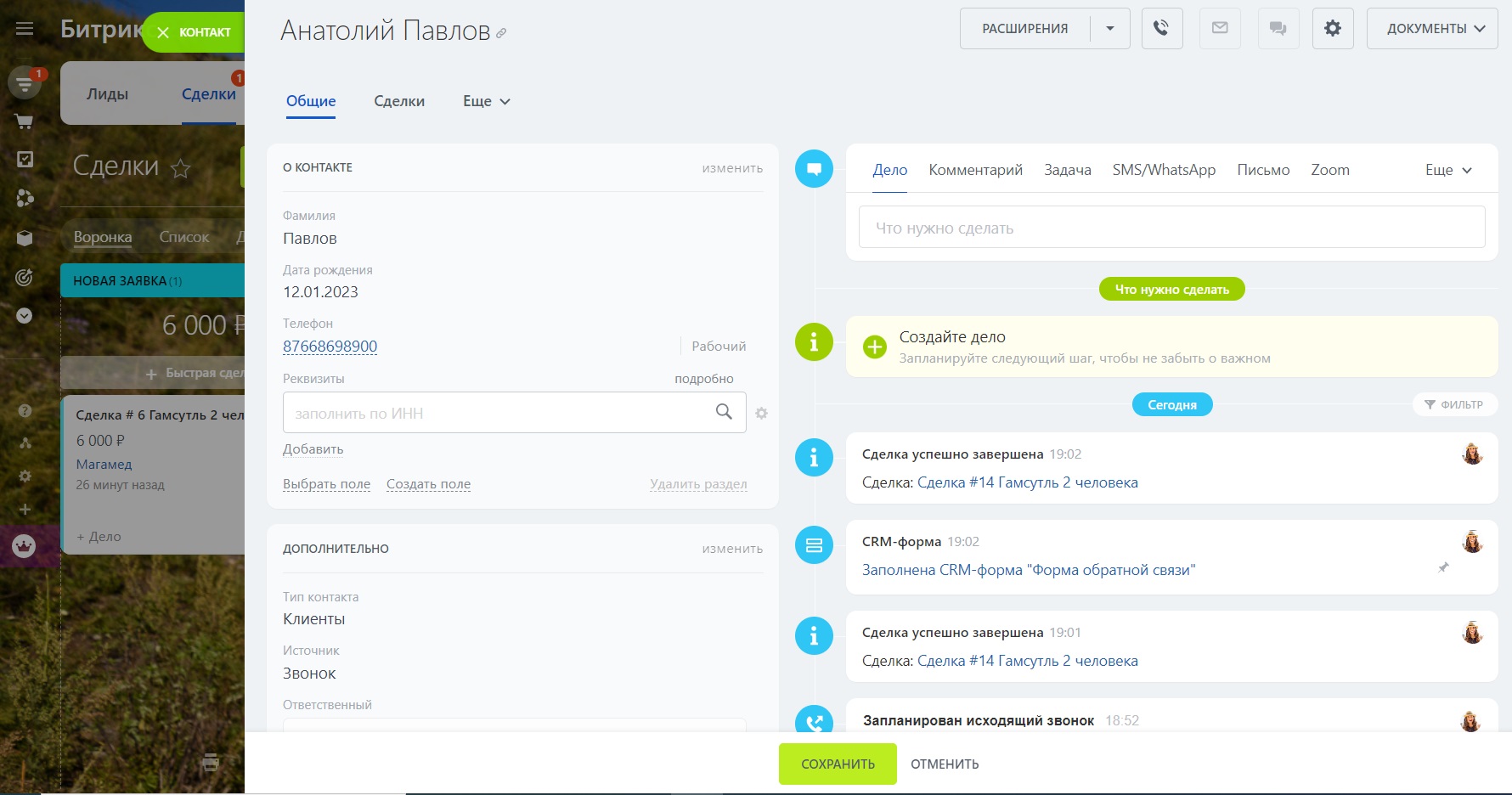Screen dimensions: 1512x795
Task: Click the small gear next to requisites
Action: tap(761, 414)
